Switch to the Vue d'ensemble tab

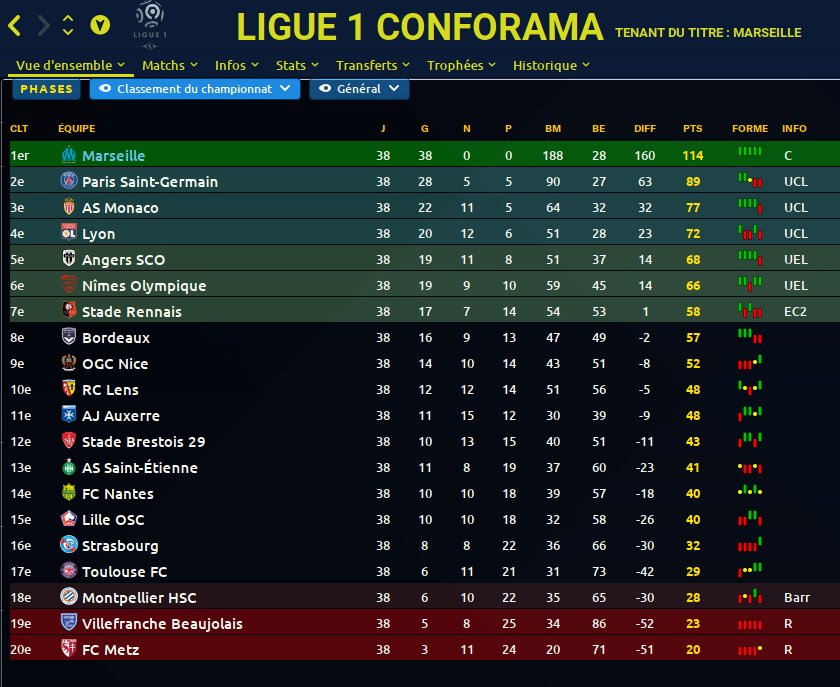point(69,65)
